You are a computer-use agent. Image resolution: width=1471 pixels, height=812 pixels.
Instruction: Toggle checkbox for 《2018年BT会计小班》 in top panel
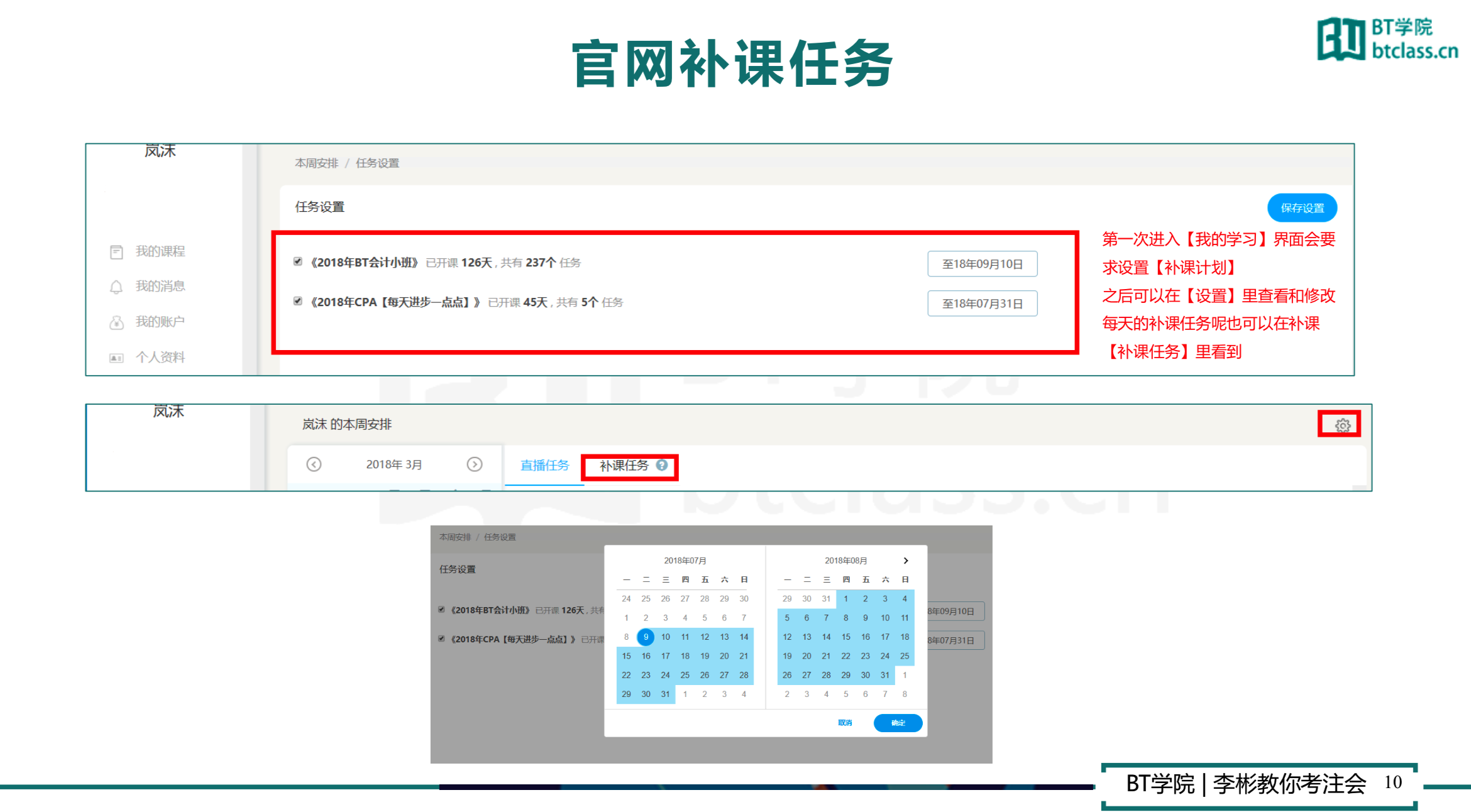298,261
